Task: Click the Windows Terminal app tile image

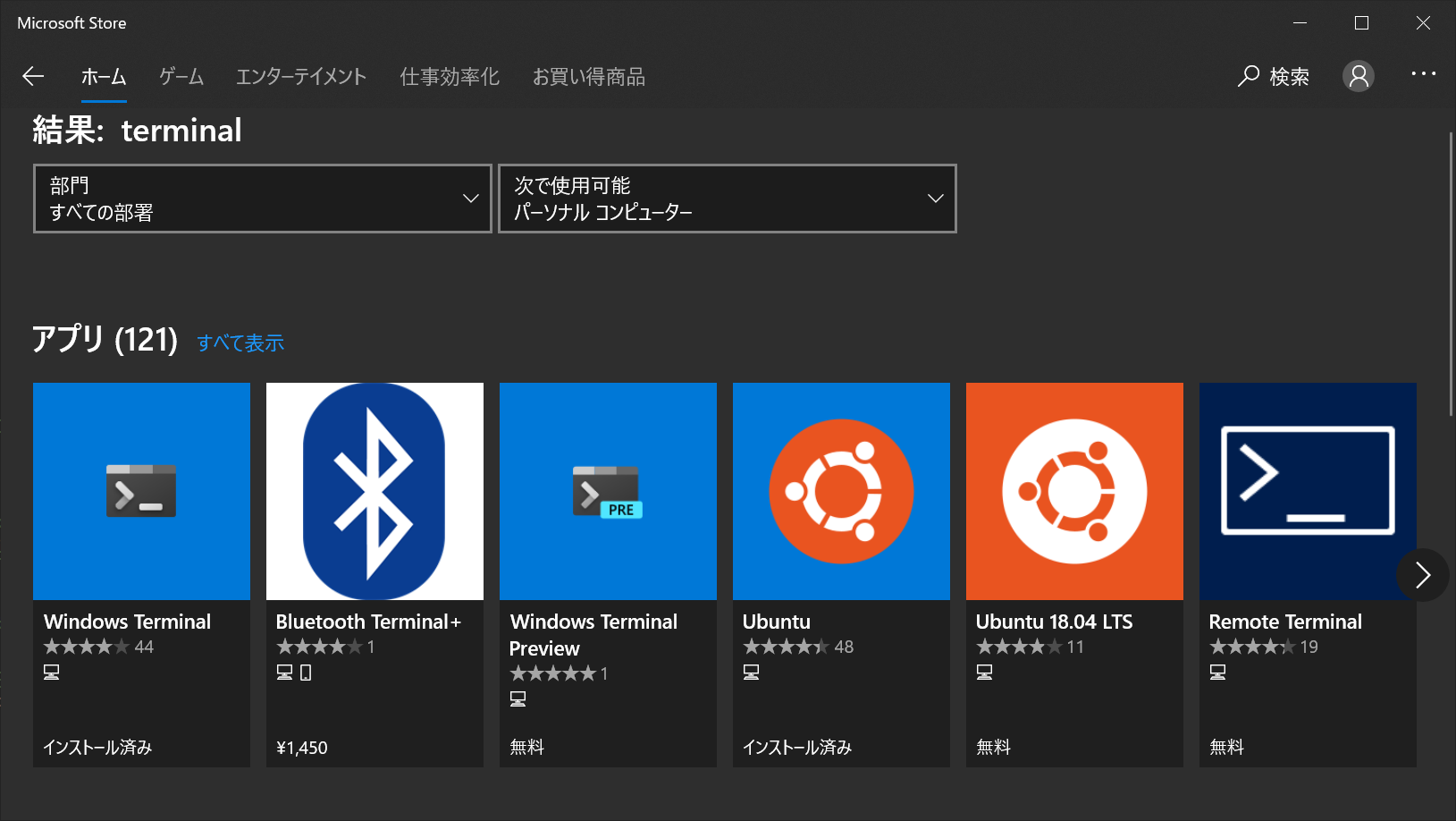Action: [141, 491]
